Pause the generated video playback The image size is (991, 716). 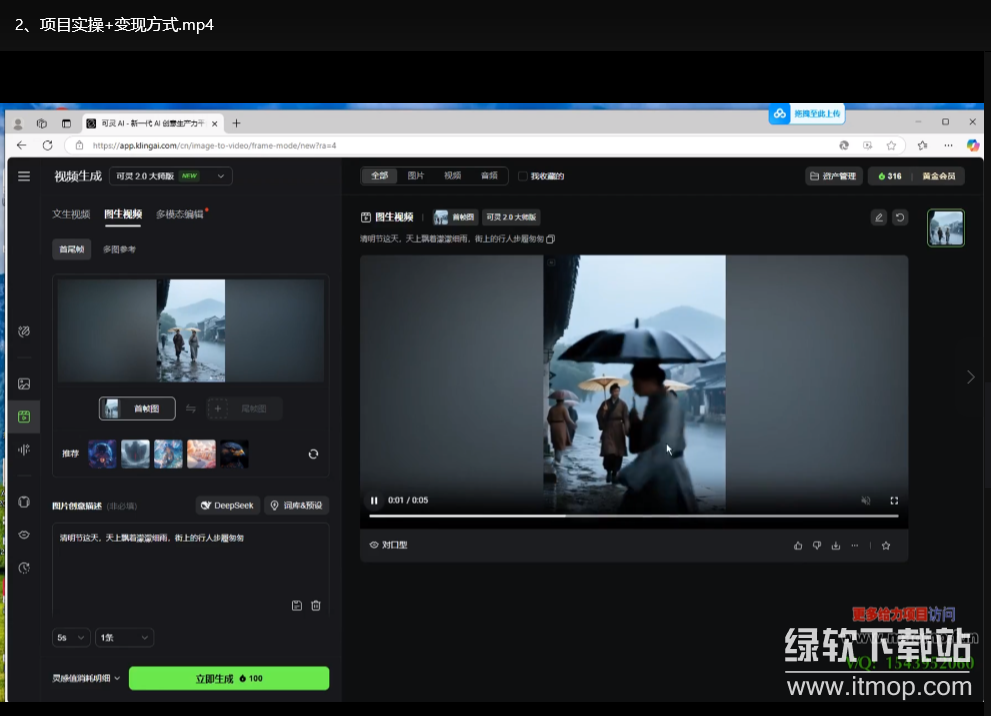(374, 500)
